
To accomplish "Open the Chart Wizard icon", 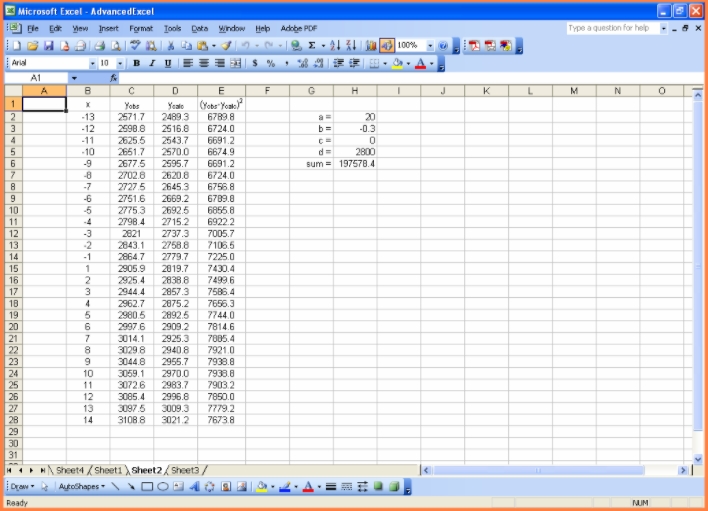I will (371, 46).
